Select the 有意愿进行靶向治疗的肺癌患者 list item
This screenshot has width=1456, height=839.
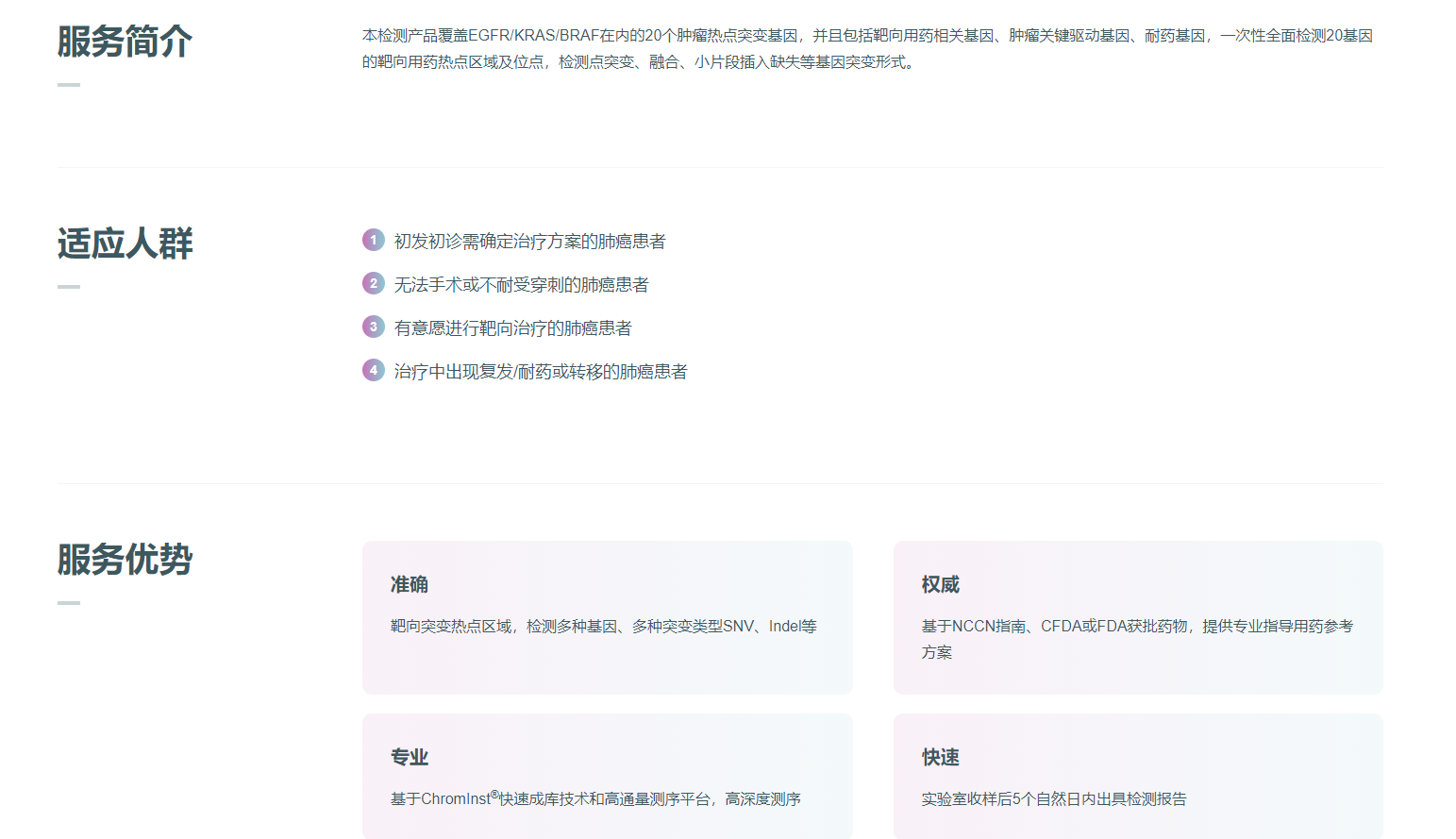point(512,328)
